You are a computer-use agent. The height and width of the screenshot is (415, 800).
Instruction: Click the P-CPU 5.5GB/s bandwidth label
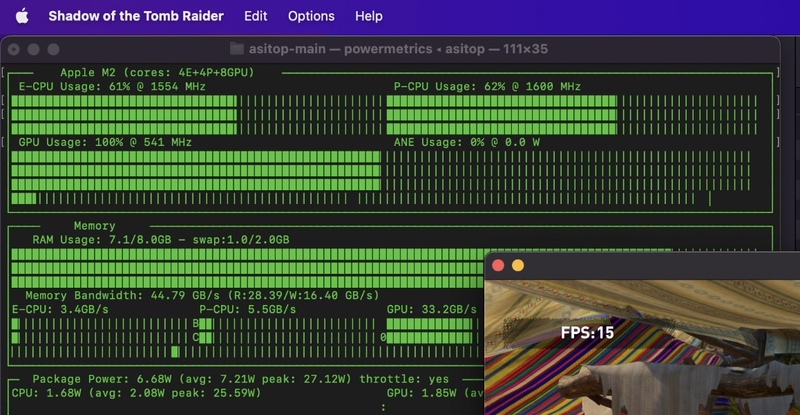(247, 309)
